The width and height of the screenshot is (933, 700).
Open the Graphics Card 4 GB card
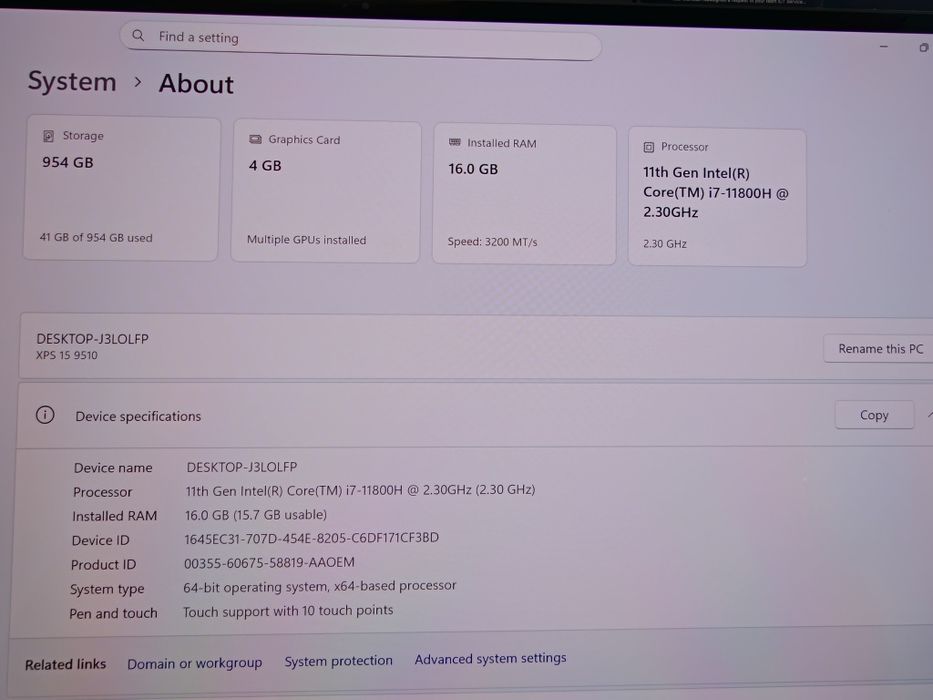[x=326, y=191]
